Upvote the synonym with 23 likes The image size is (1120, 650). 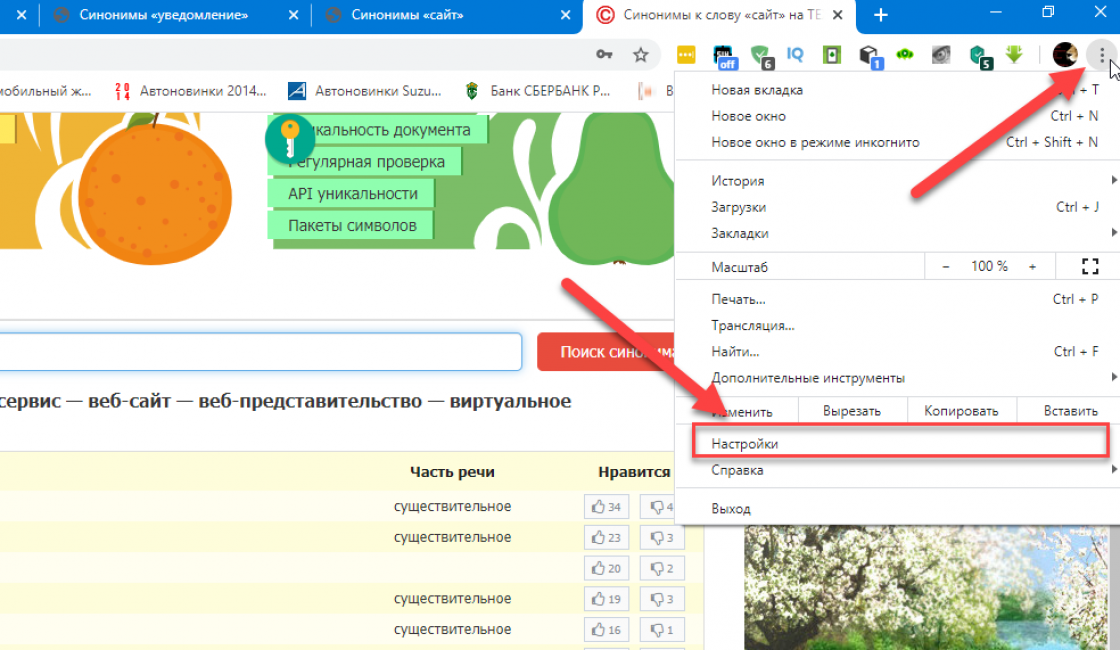coord(605,538)
